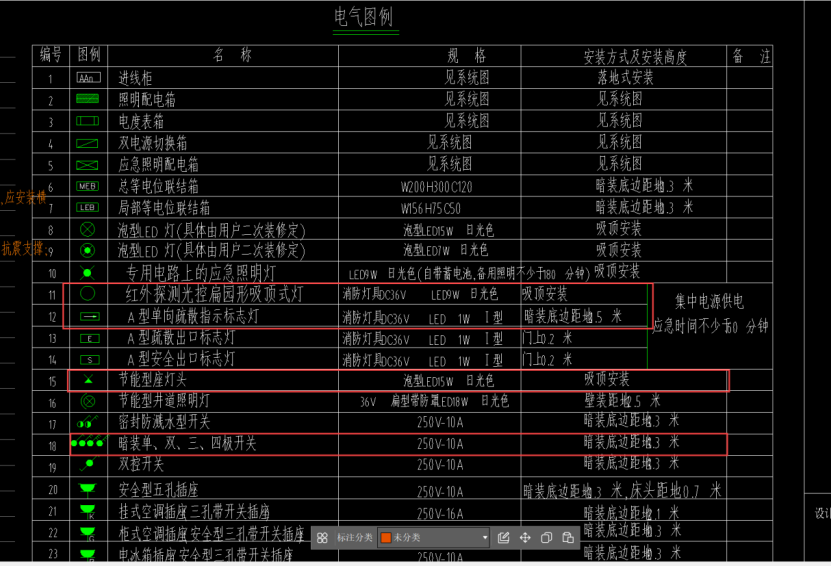Click the move crosshair arrows icon

click(x=525, y=538)
